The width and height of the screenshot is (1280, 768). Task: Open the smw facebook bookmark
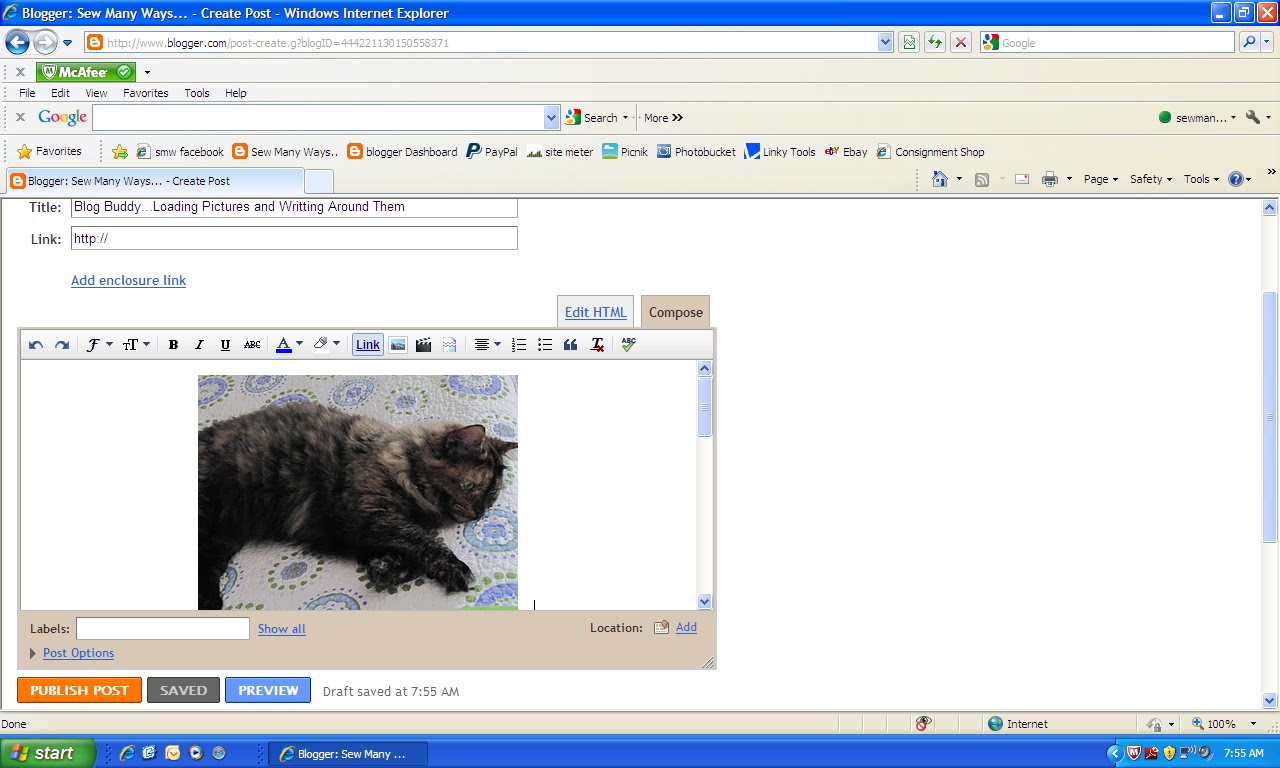(x=180, y=152)
